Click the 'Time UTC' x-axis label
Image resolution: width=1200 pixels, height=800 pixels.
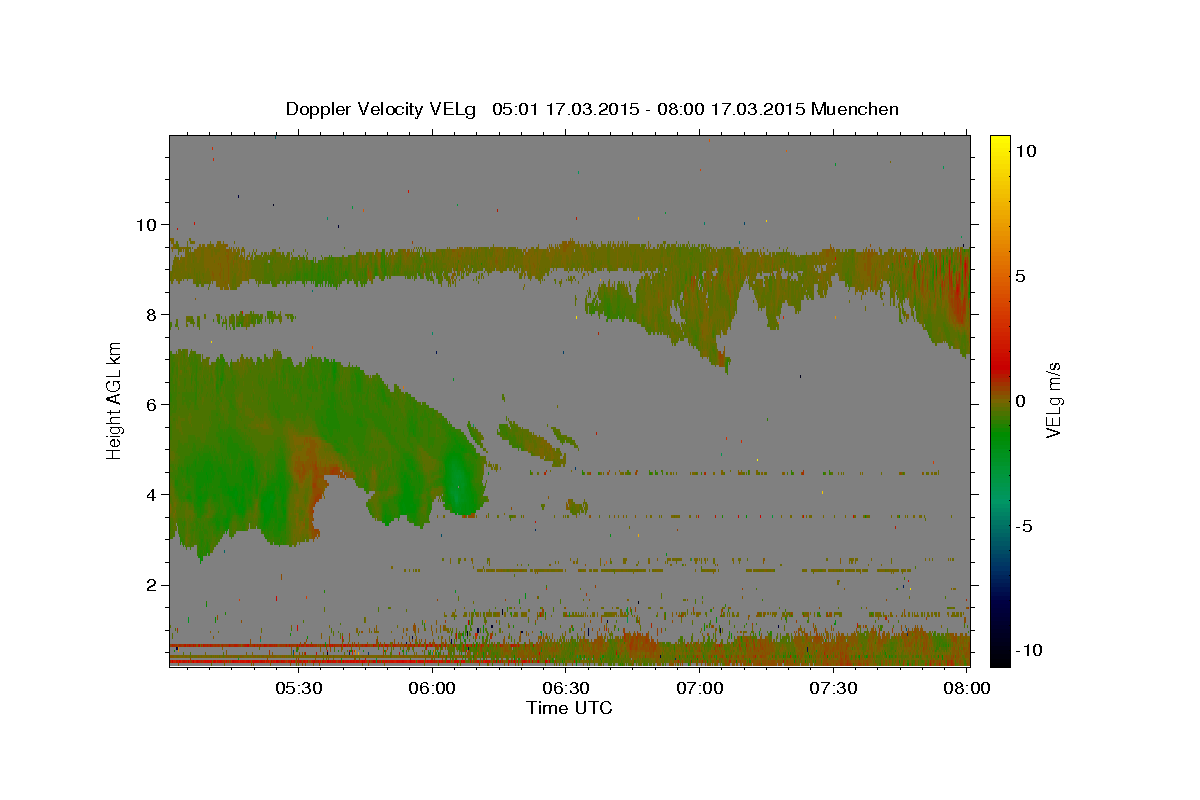point(569,708)
